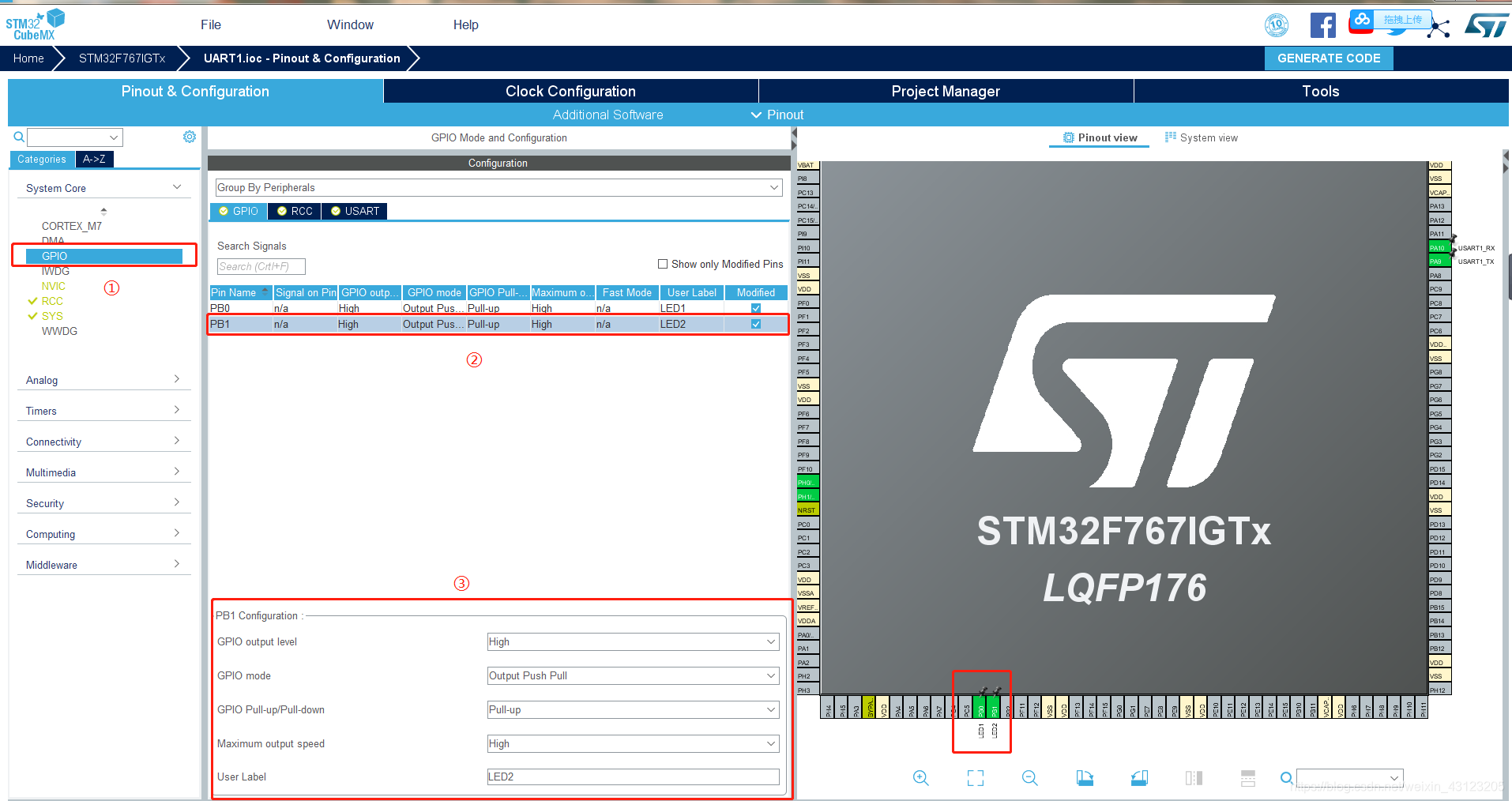Flip the chip view horizontally
The width and height of the screenshot is (1512, 801).
pyautogui.click(x=1194, y=778)
